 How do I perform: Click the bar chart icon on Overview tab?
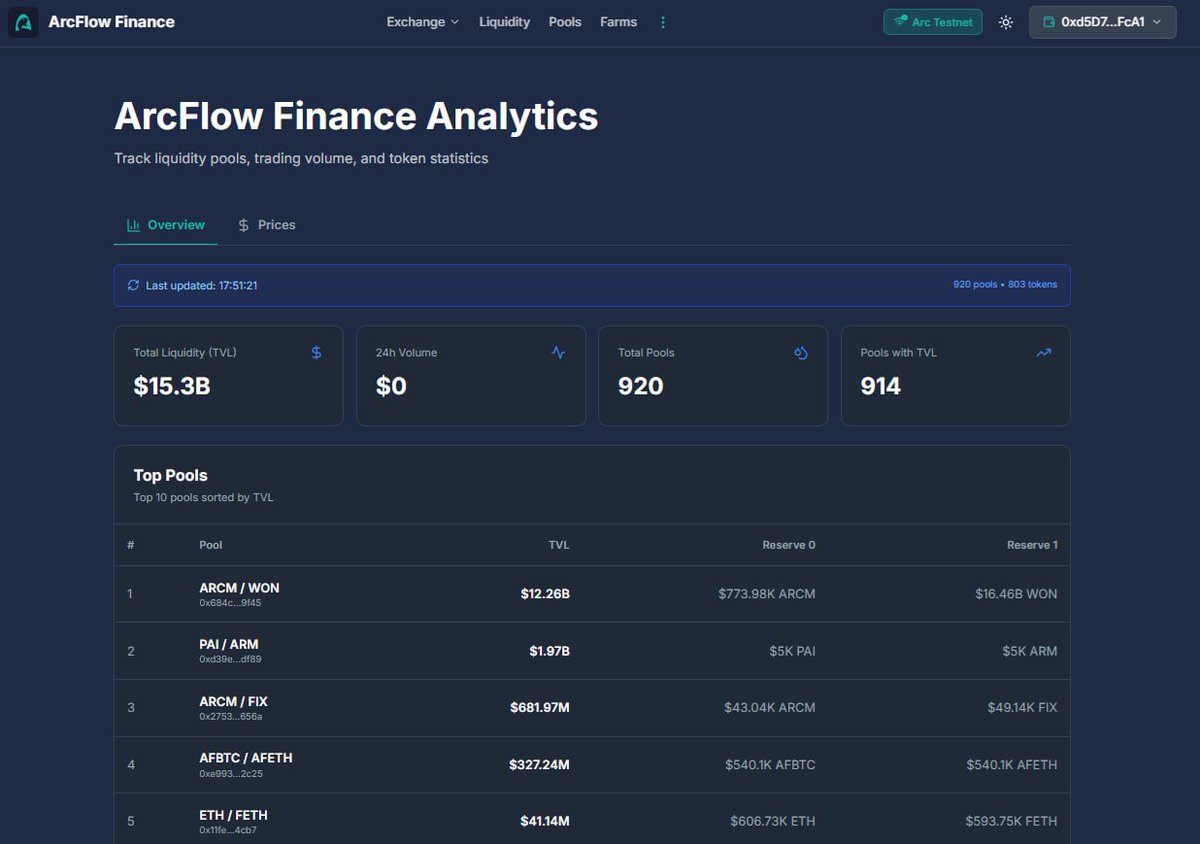[x=133, y=225]
